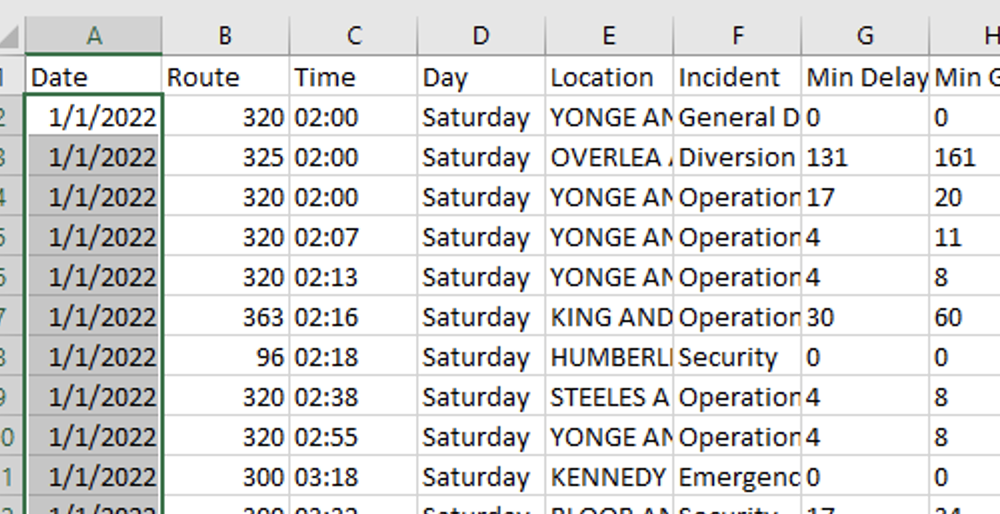Click column C header
The width and height of the screenshot is (1000, 514).
click(x=353, y=36)
